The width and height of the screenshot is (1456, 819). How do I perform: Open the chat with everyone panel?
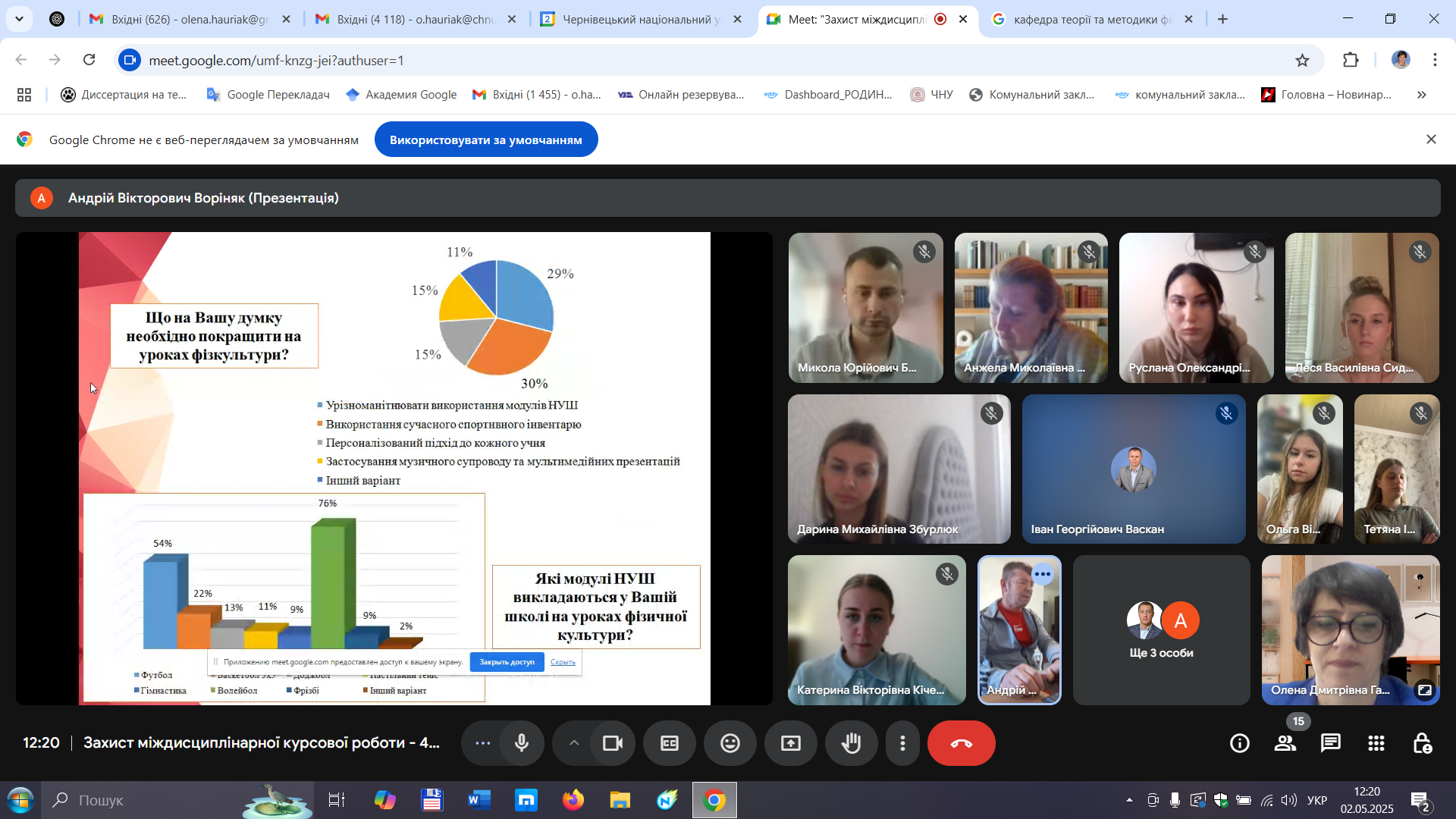tap(1330, 743)
